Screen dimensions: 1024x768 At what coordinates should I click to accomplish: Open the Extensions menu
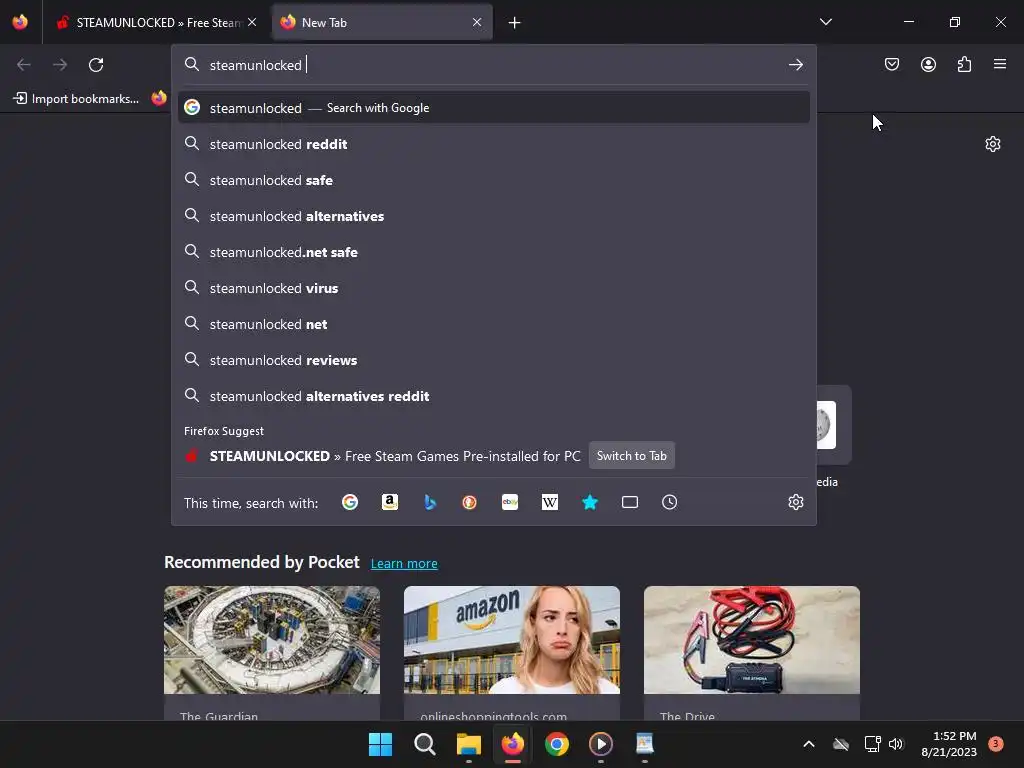[x=965, y=64]
